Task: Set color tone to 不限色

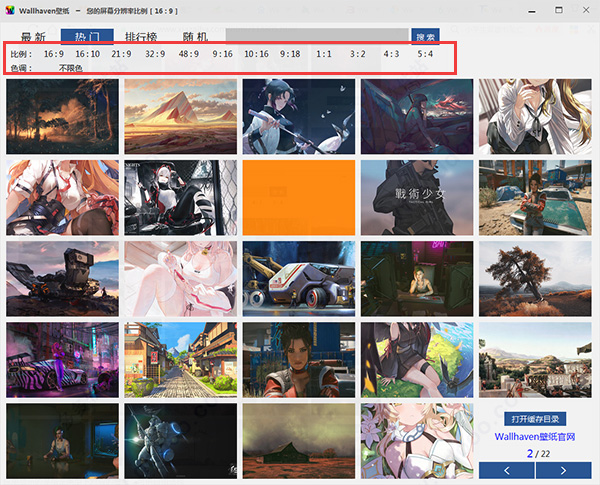Action: pyautogui.click(x=71, y=68)
